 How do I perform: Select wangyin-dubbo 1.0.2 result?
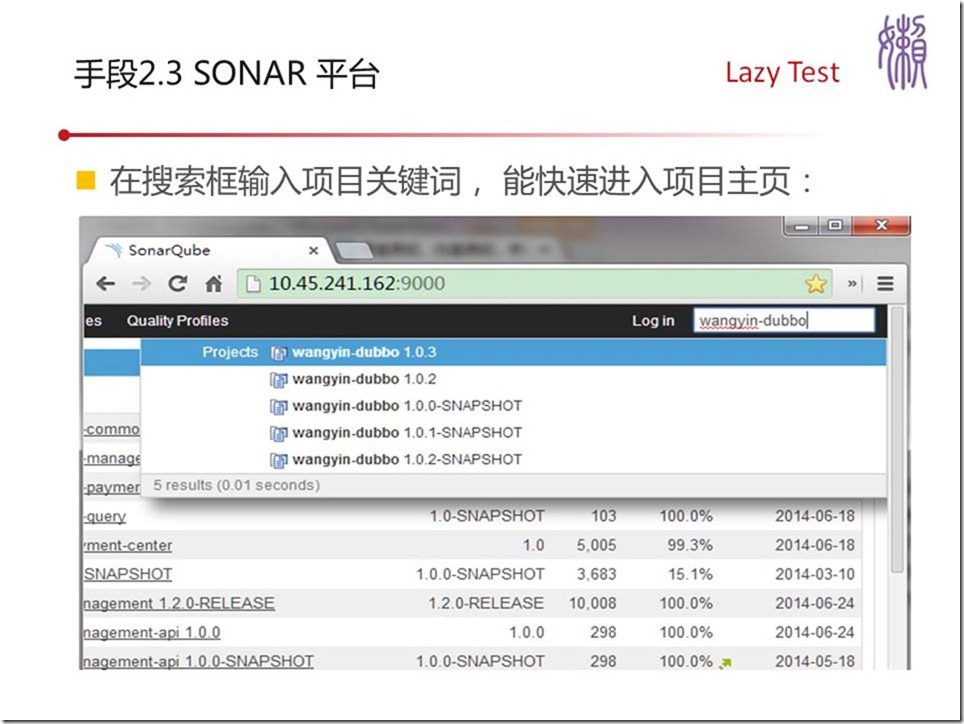coord(513,379)
